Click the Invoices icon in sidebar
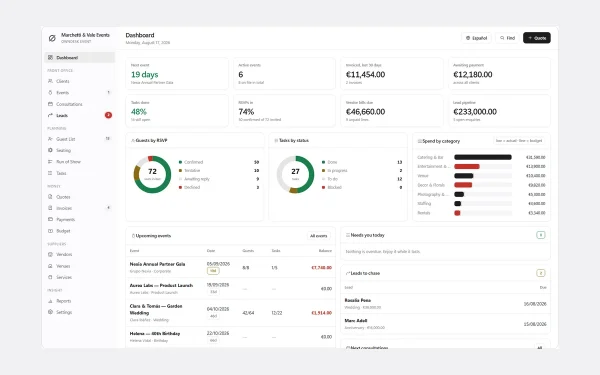The width and height of the screenshot is (600, 375). coord(50,208)
